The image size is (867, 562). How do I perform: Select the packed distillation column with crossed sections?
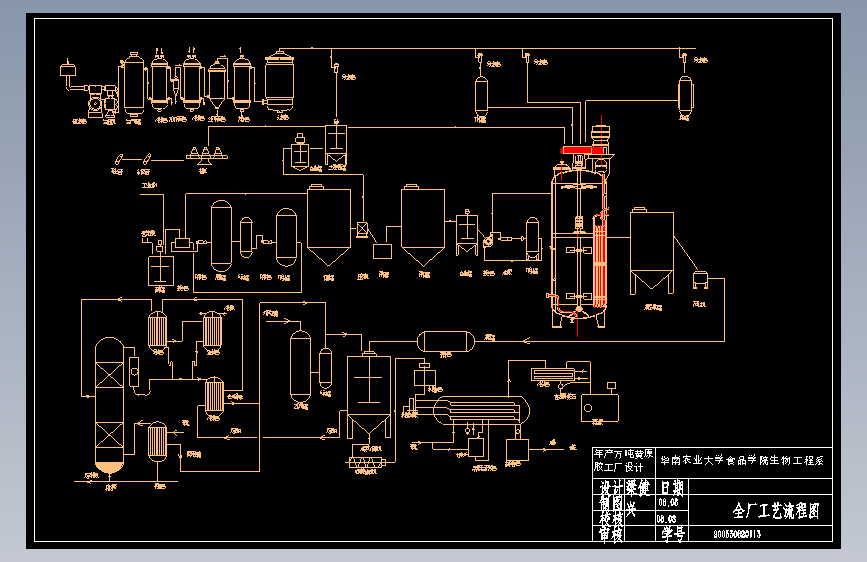(x=109, y=407)
